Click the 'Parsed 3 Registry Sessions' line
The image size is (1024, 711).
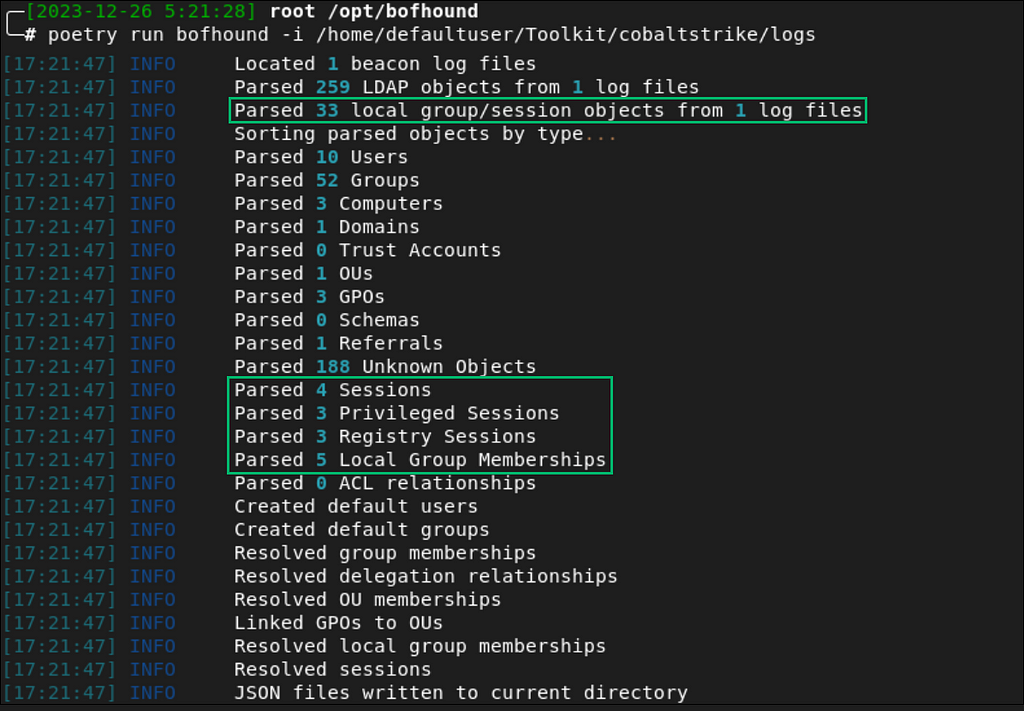385,437
